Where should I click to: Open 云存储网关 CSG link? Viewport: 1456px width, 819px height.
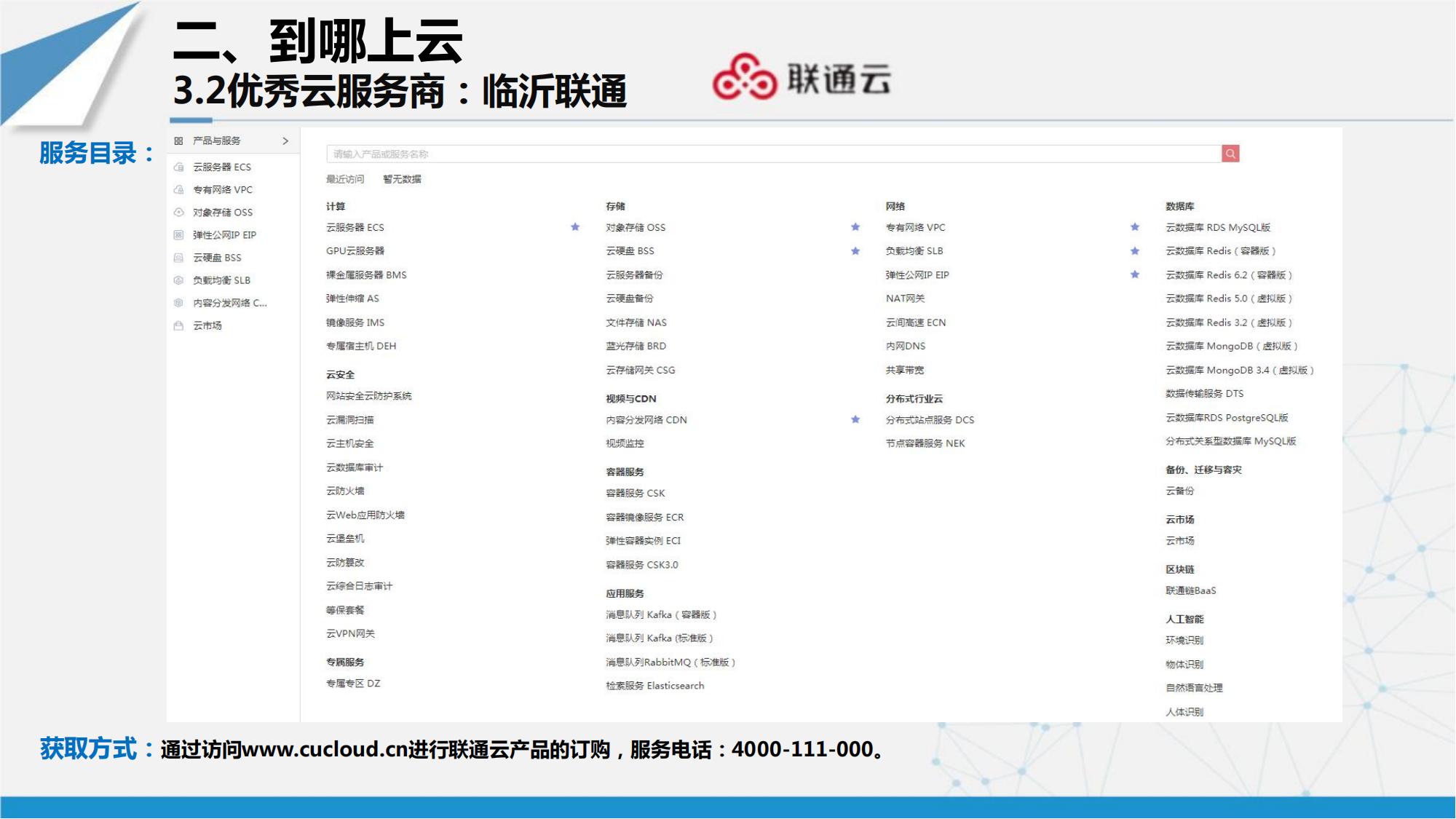click(x=641, y=370)
